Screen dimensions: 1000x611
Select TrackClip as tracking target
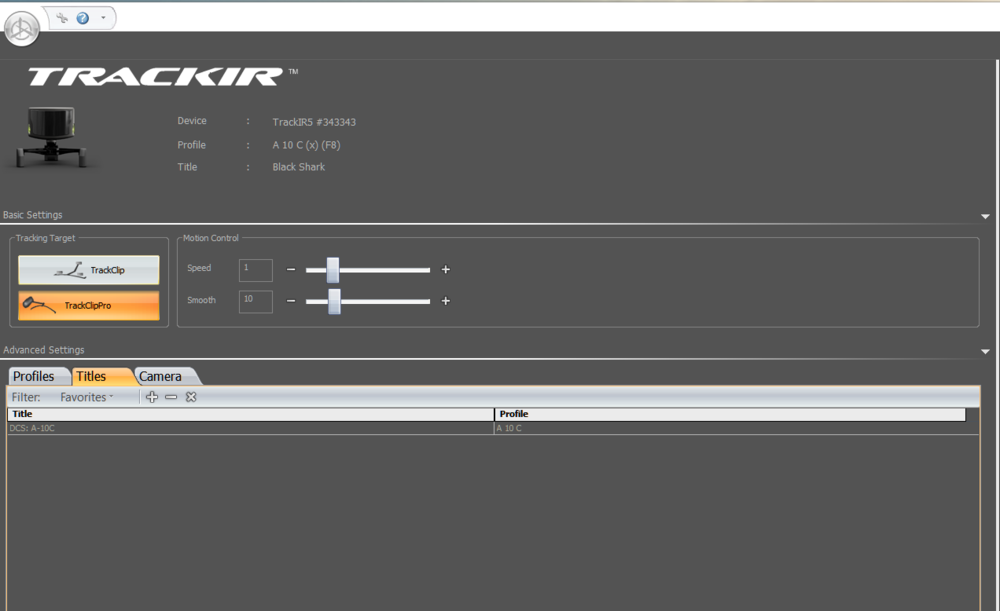tap(89, 270)
